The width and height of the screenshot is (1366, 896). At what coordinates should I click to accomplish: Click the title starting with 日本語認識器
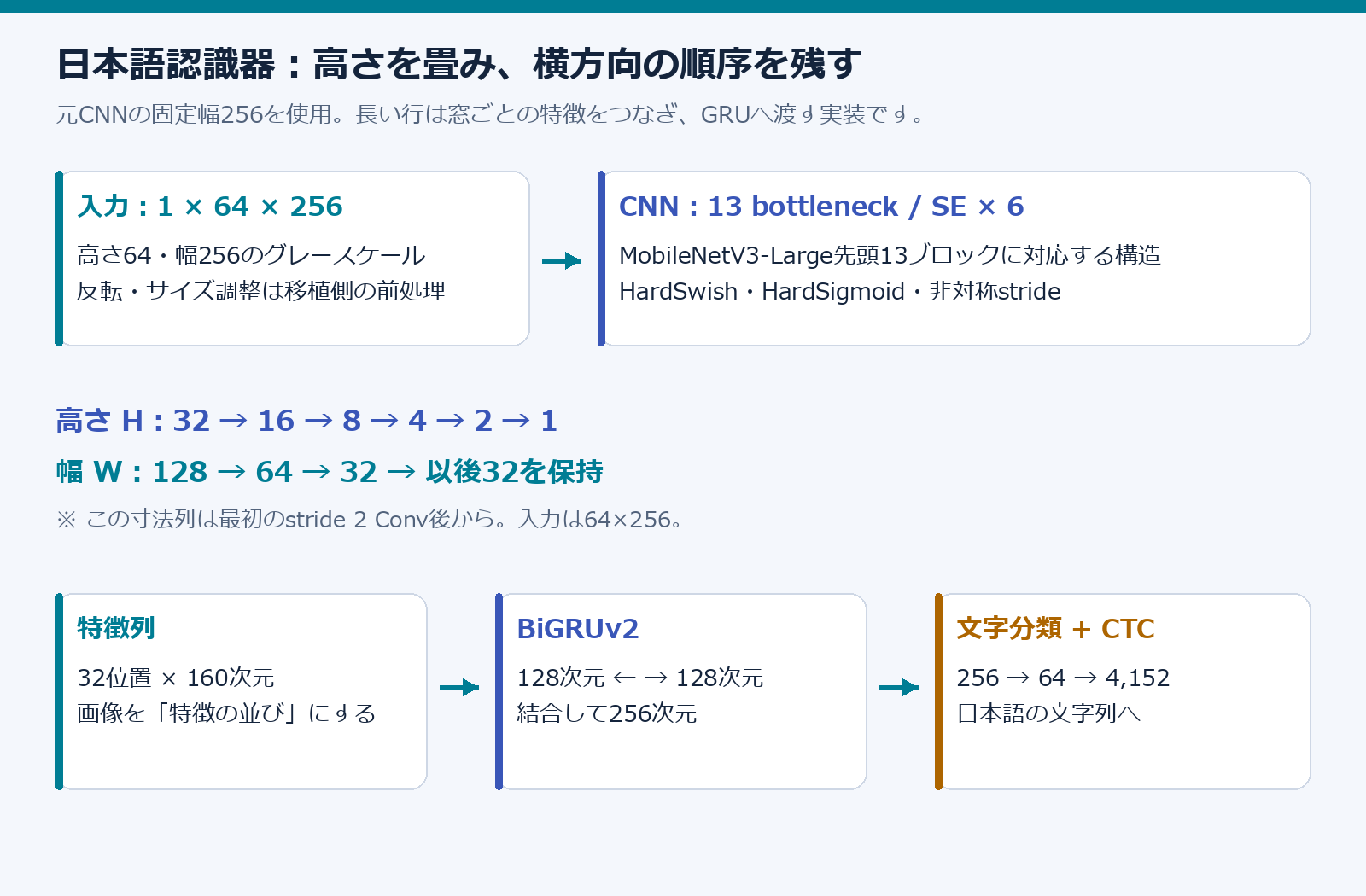[x=459, y=64]
